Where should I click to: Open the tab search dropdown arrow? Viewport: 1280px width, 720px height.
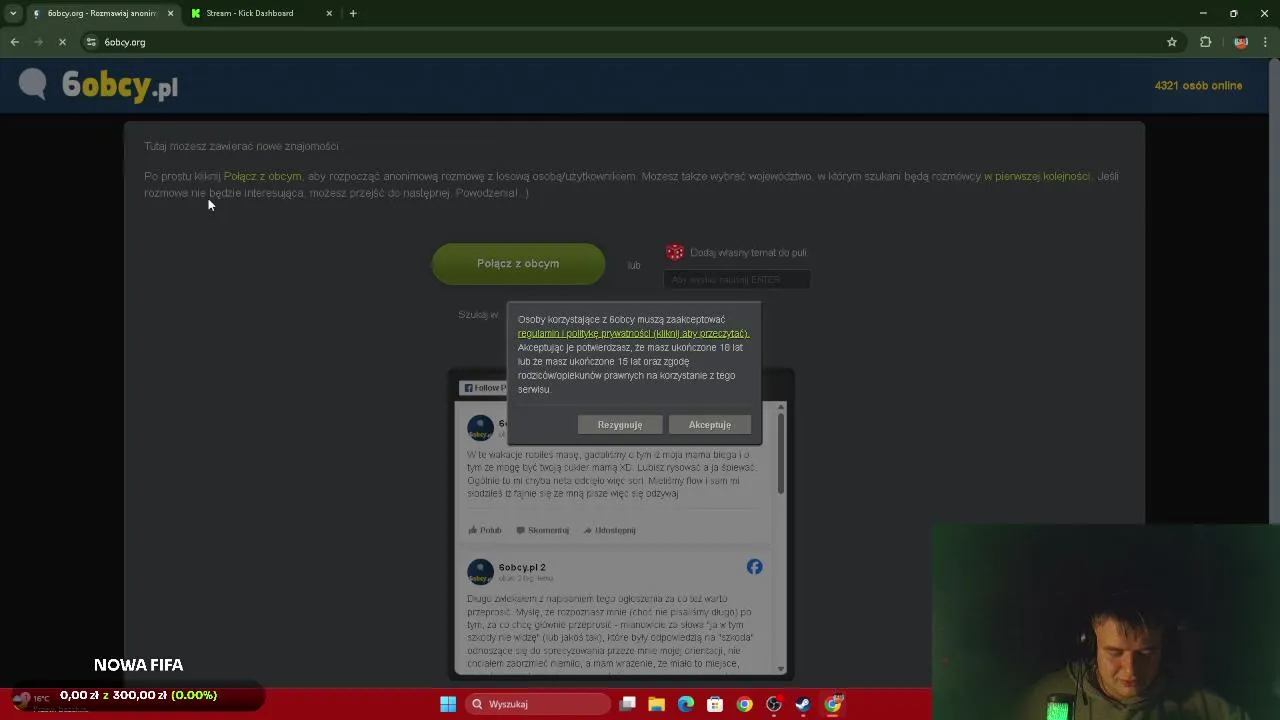[x=12, y=13]
